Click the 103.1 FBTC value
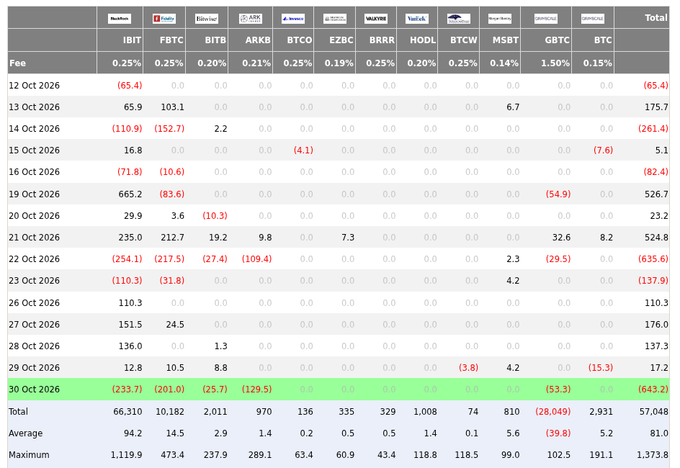Viewport: 680px width, 468px height. coord(173,107)
